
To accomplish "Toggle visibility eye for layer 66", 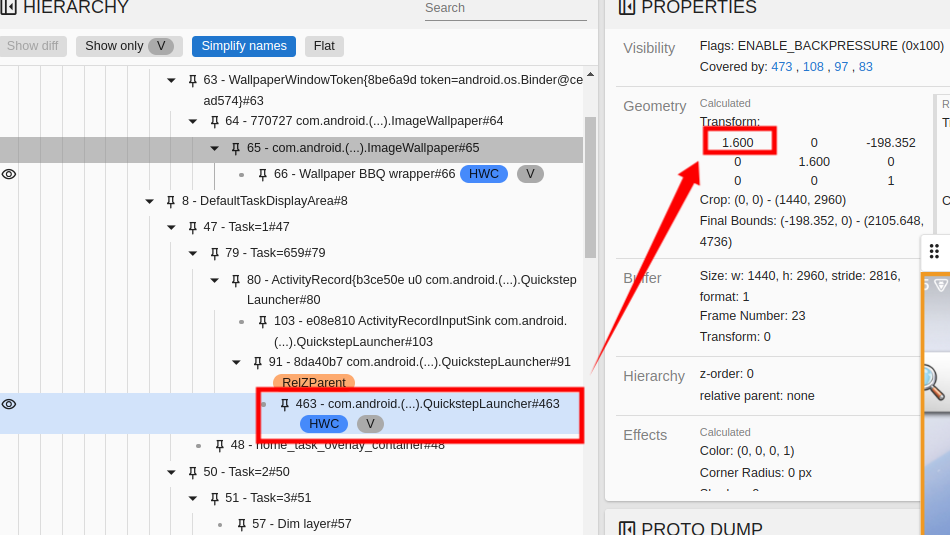I will (8, 174).
